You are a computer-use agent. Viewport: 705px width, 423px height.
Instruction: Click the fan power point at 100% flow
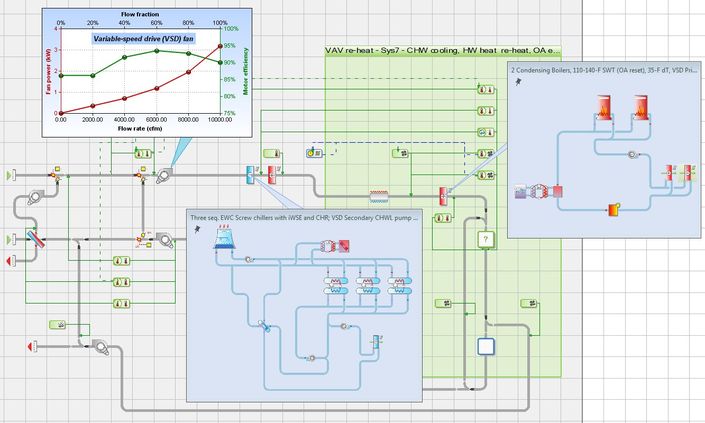[220, 46]
